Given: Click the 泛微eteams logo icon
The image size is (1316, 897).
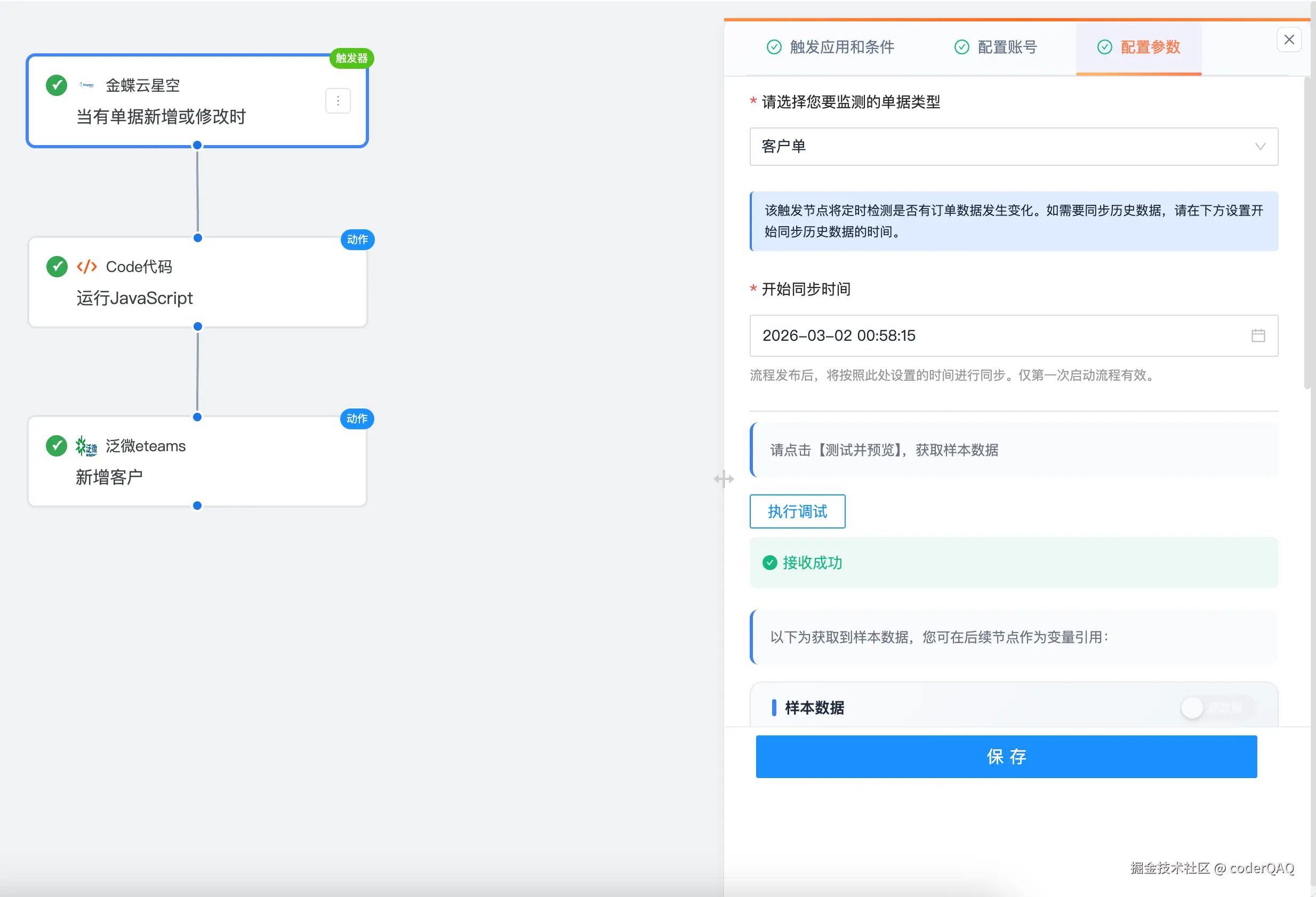Looking at the screenshot, I should click(x=86, y=446).
